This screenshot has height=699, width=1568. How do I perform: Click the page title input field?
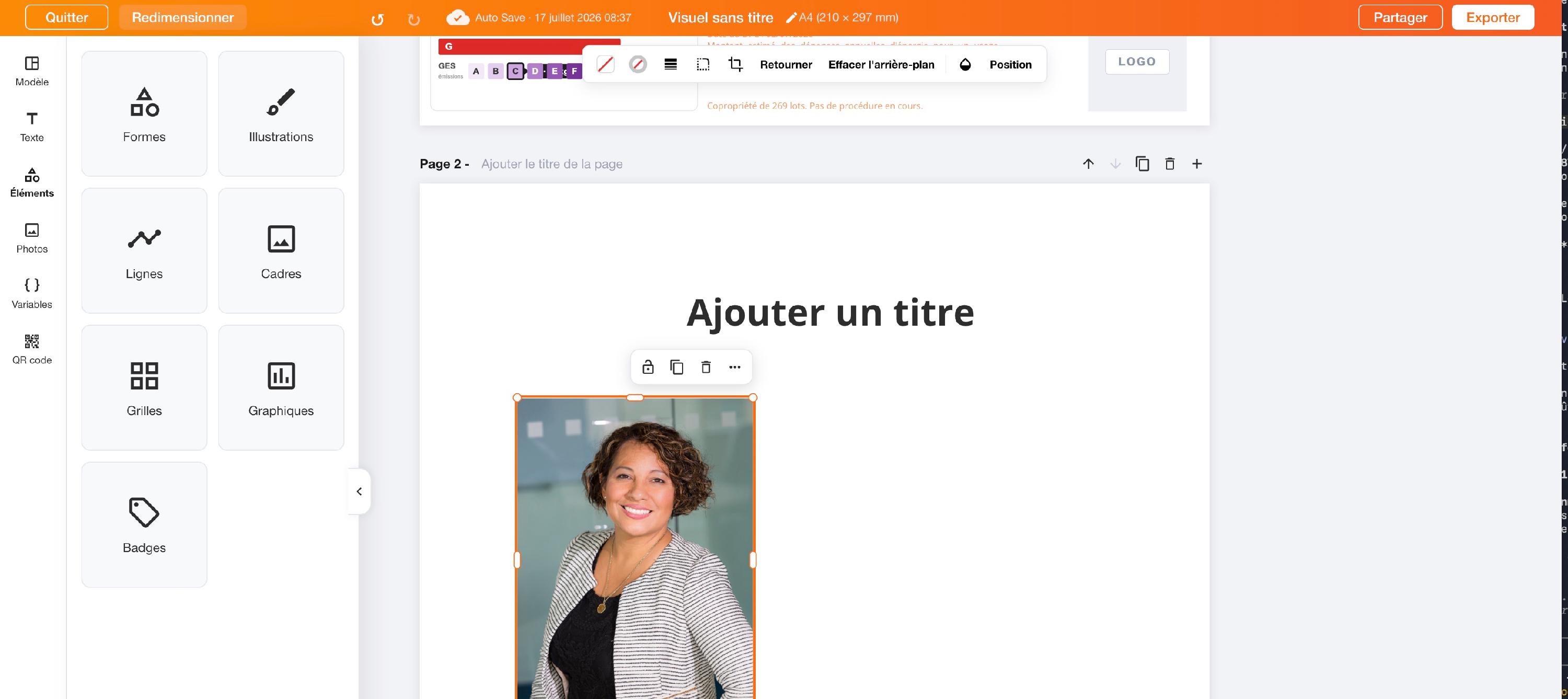click(x=551, y=163)
